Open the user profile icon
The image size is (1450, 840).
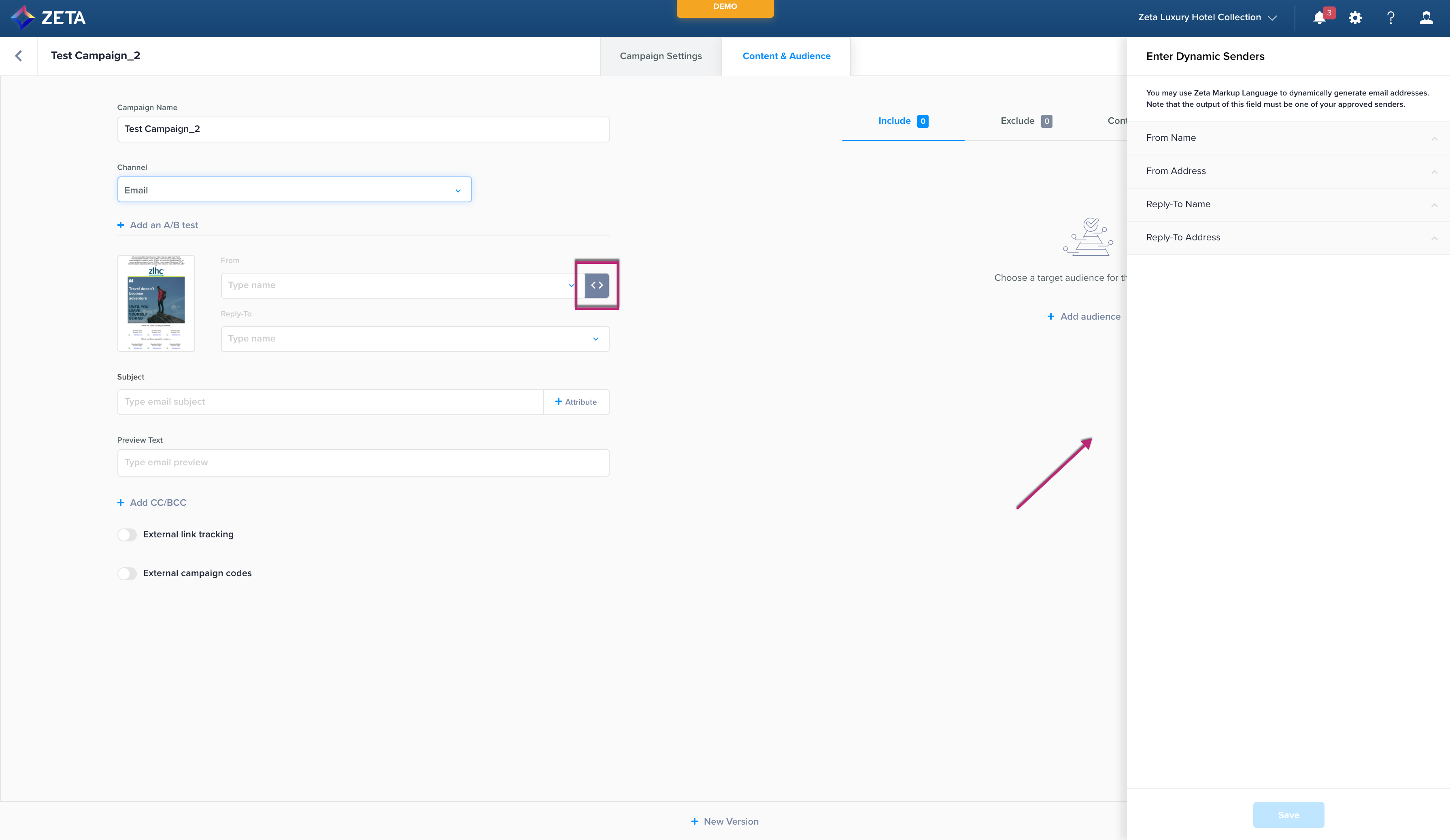pos(1426,18)
